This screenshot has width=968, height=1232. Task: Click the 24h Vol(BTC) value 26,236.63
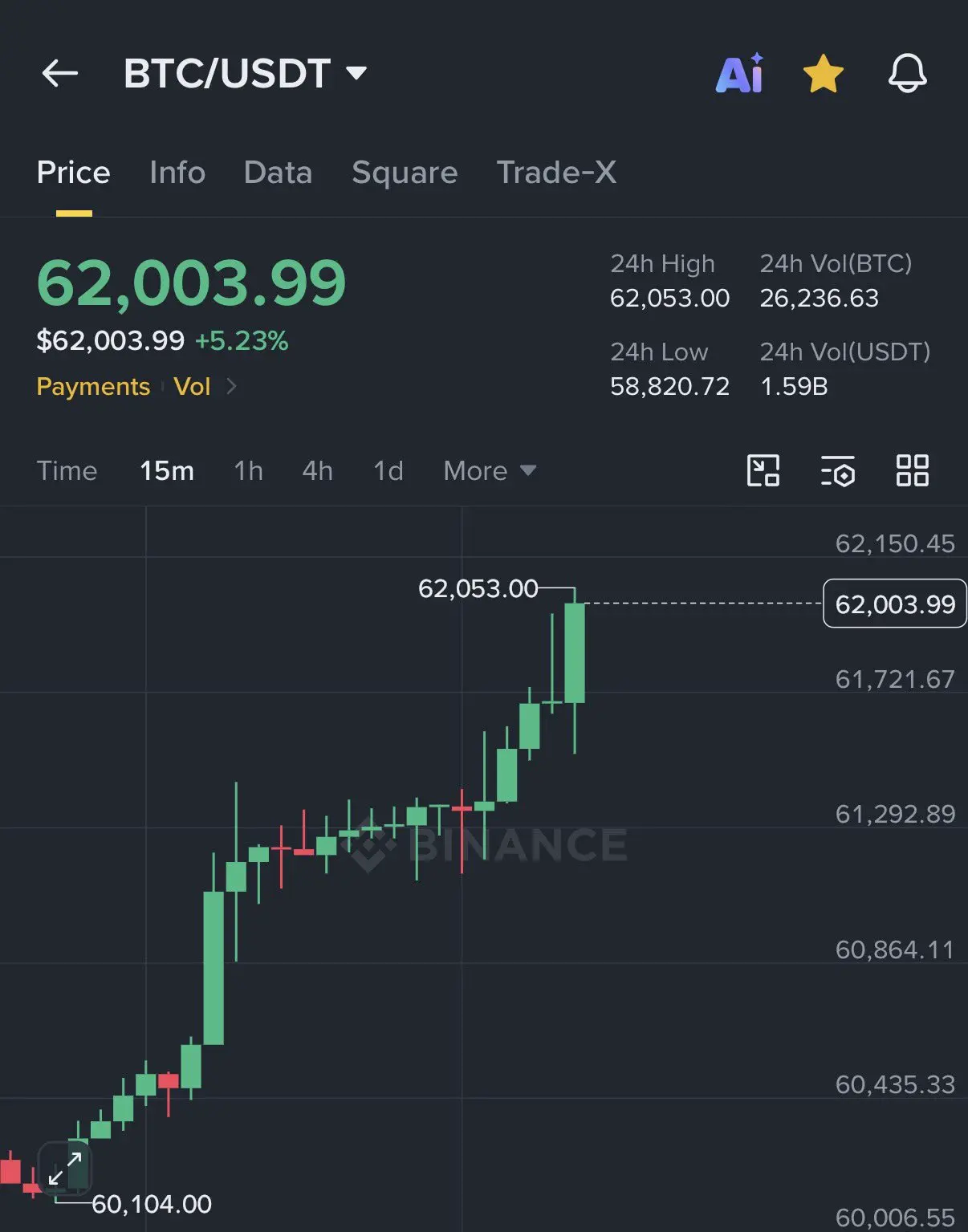[820, 299]
